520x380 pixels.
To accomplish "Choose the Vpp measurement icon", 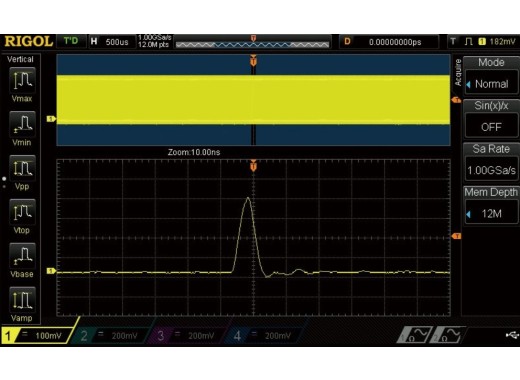I will click(x=22, y=168).
